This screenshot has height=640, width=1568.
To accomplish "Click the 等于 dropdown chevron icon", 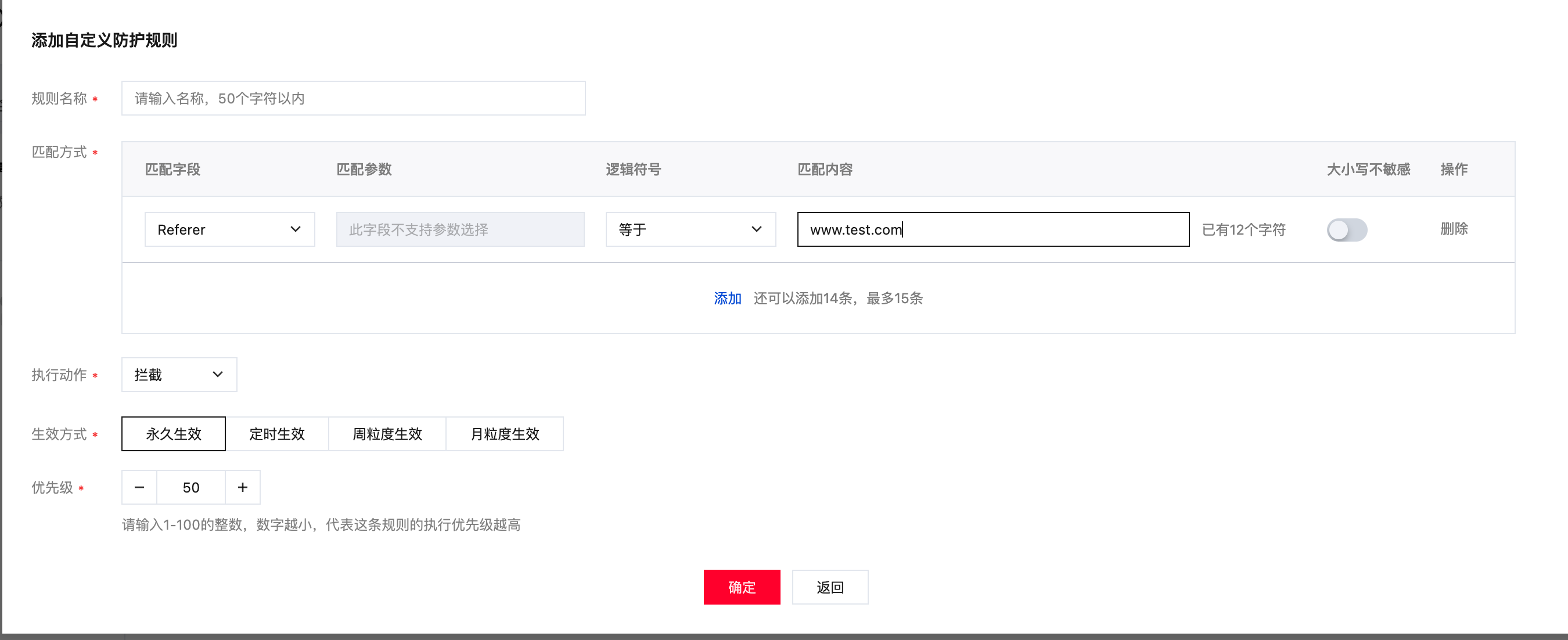I will pyautogui.click(x=757, y=229).
